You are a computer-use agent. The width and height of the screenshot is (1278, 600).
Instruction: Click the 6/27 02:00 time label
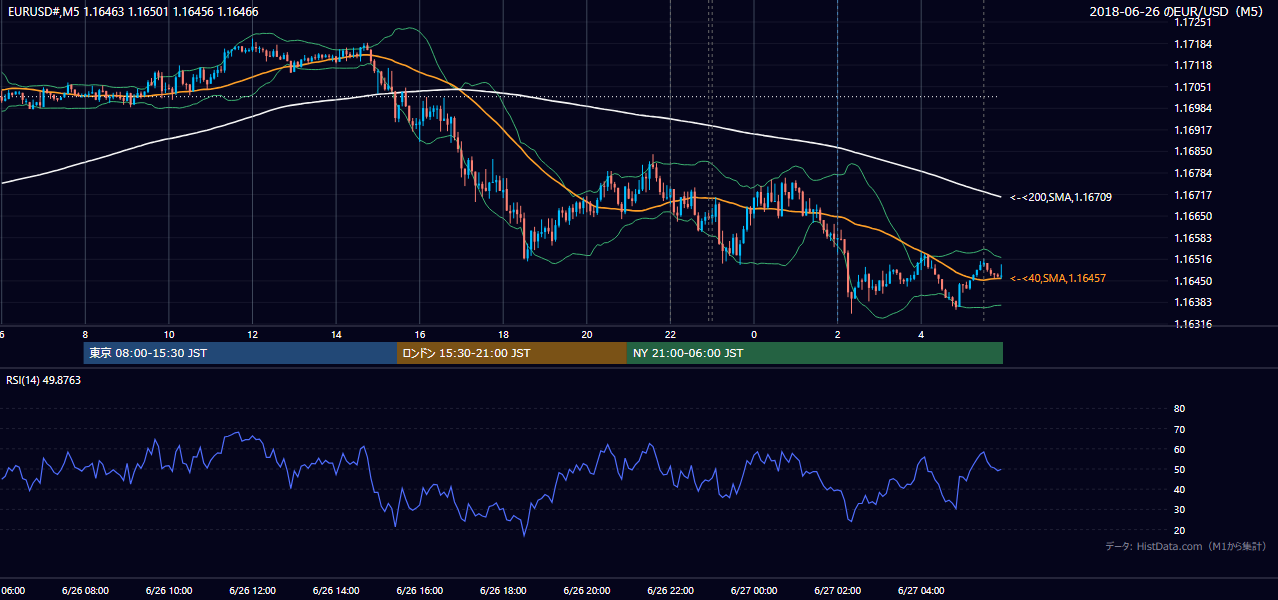[837, 590]
